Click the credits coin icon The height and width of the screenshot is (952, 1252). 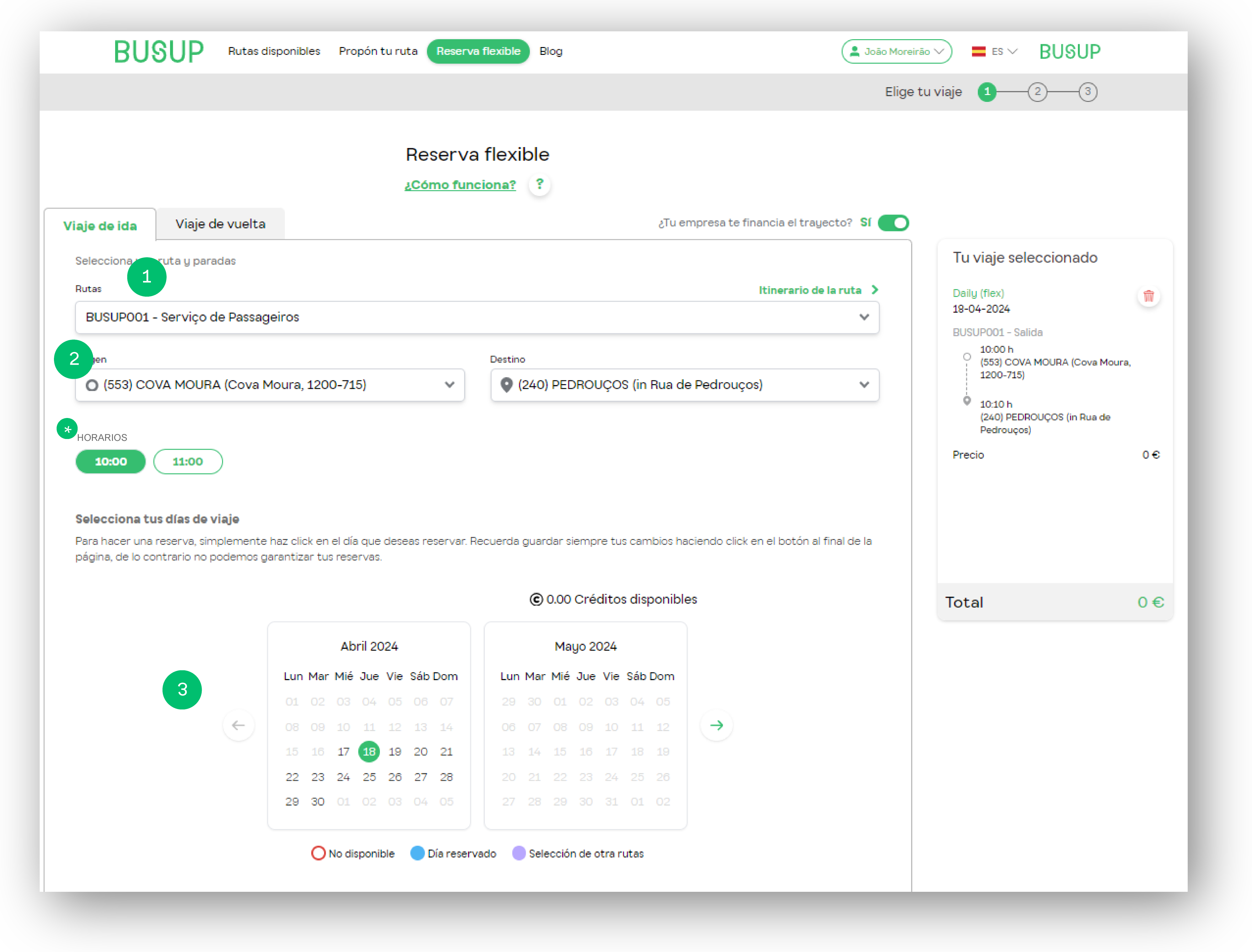(535, 599)
